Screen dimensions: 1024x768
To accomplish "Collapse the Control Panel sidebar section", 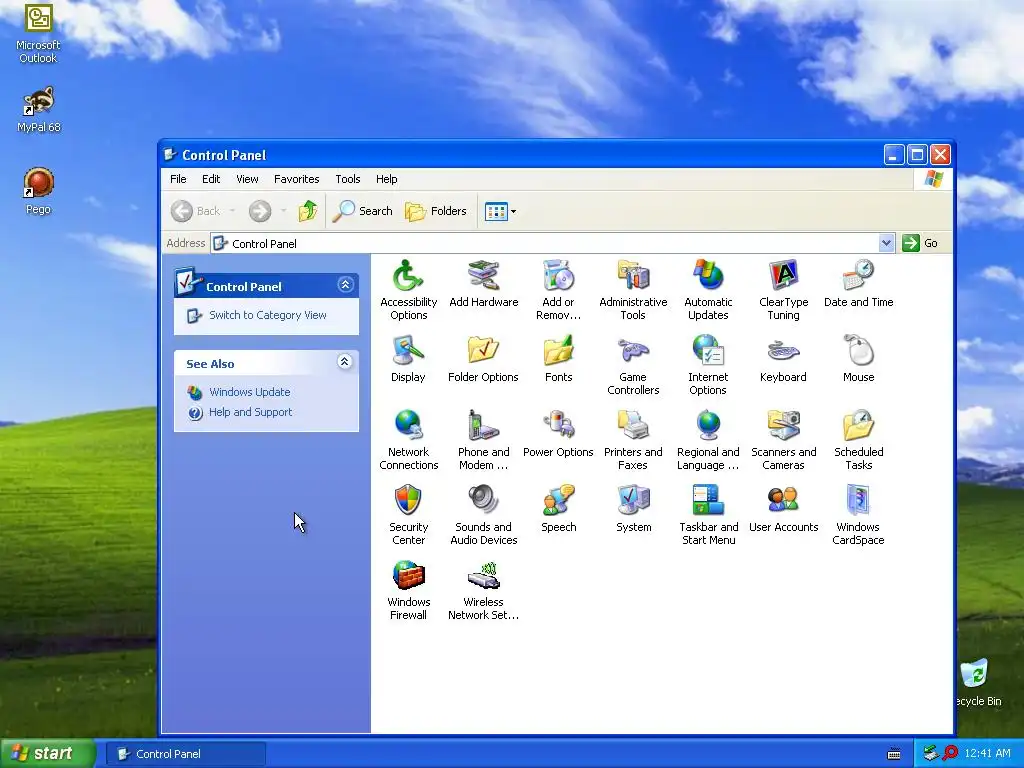I will click(x=345, y=285).
